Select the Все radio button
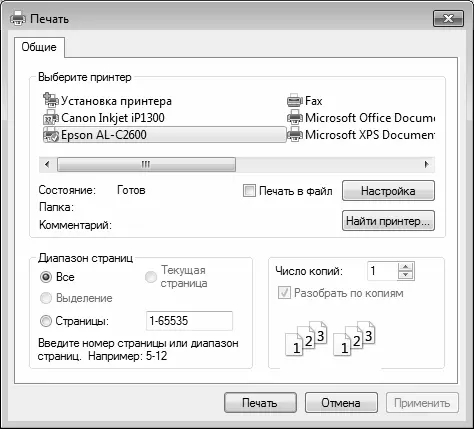The width and height of the screenshot is (474, 429). [x=46, y=277]
